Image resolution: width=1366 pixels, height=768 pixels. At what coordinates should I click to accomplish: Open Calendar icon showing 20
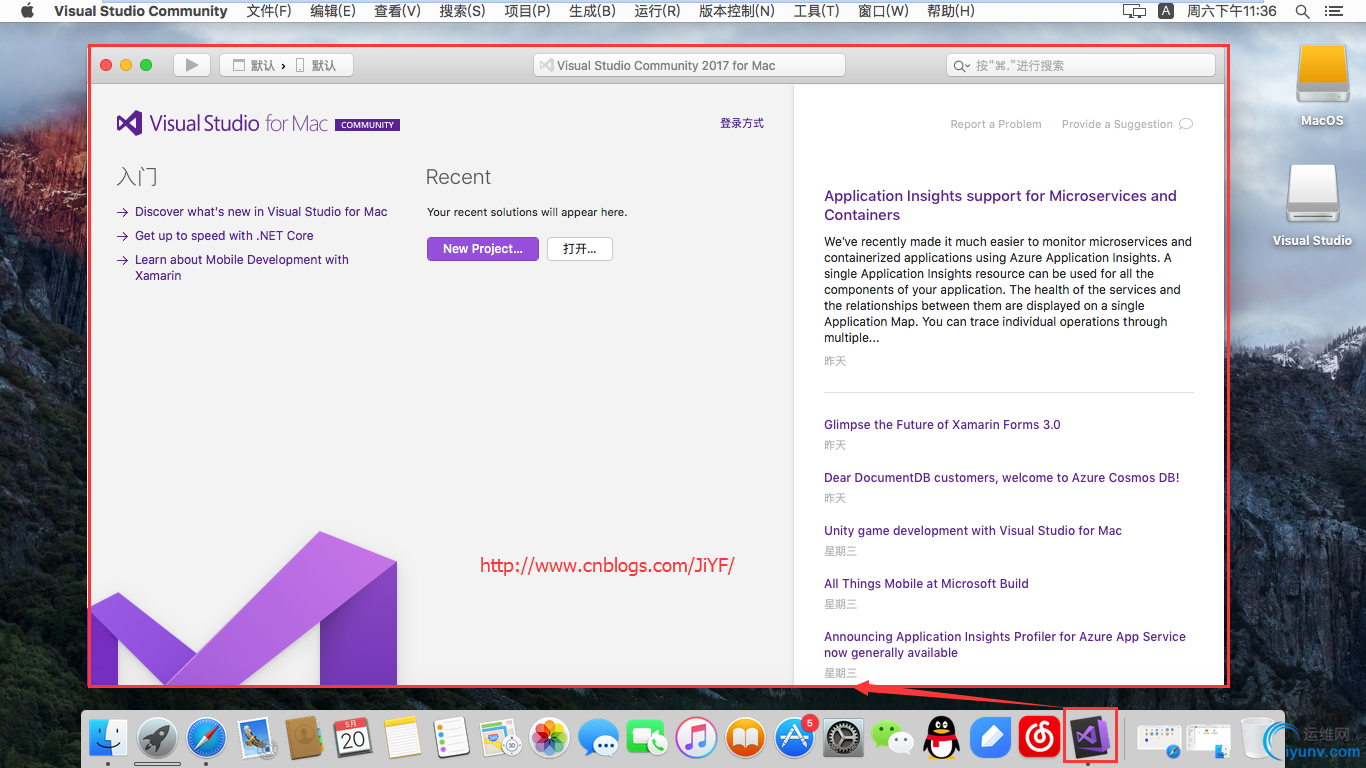click(352, 738)
